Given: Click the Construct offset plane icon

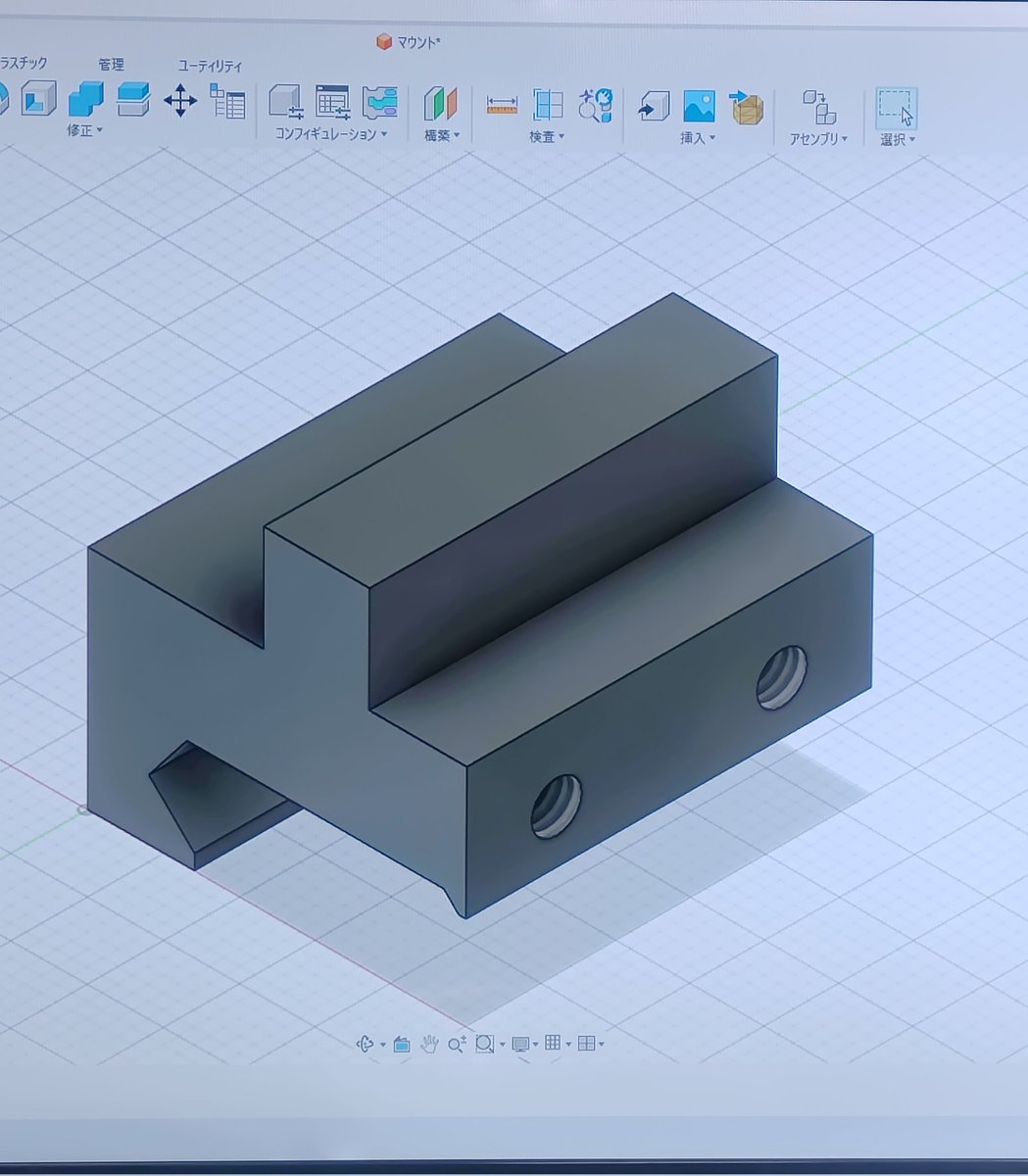Looking at the screenshot, I should [x=441, y=104].
